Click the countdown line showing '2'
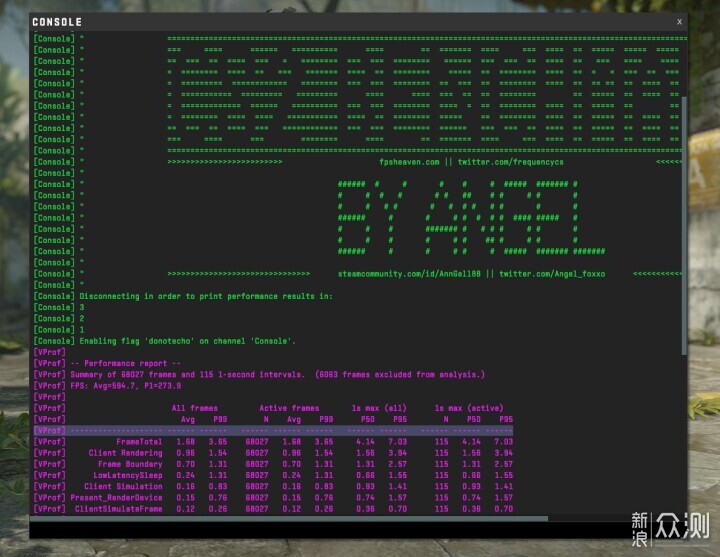Image resolution: width=720 pixels, height=557 pixels. click(59, 319)
